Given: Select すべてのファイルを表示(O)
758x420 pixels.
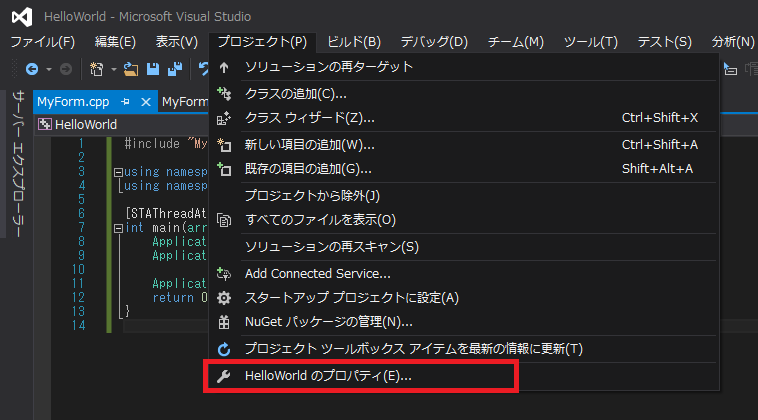Looking at the screenshot, I should 464,220.
